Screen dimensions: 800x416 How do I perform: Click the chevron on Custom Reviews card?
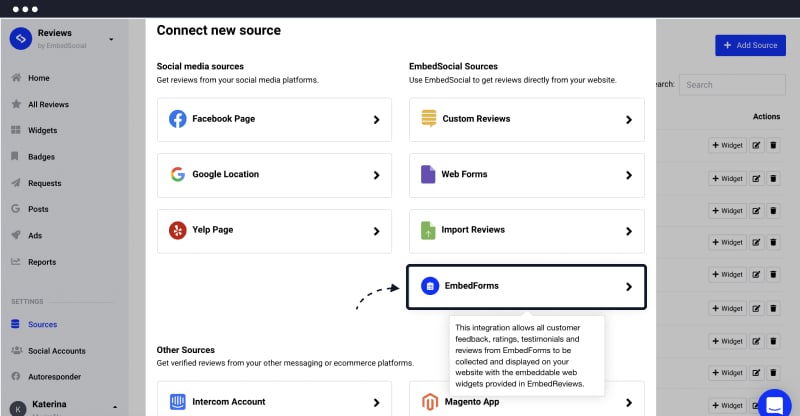click(629, 119)
